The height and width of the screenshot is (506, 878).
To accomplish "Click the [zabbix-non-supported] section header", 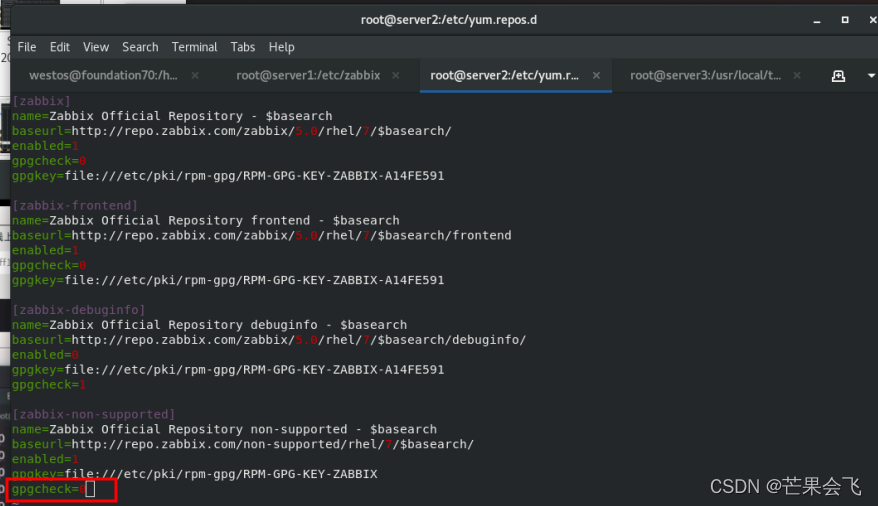I will [94, 414].
